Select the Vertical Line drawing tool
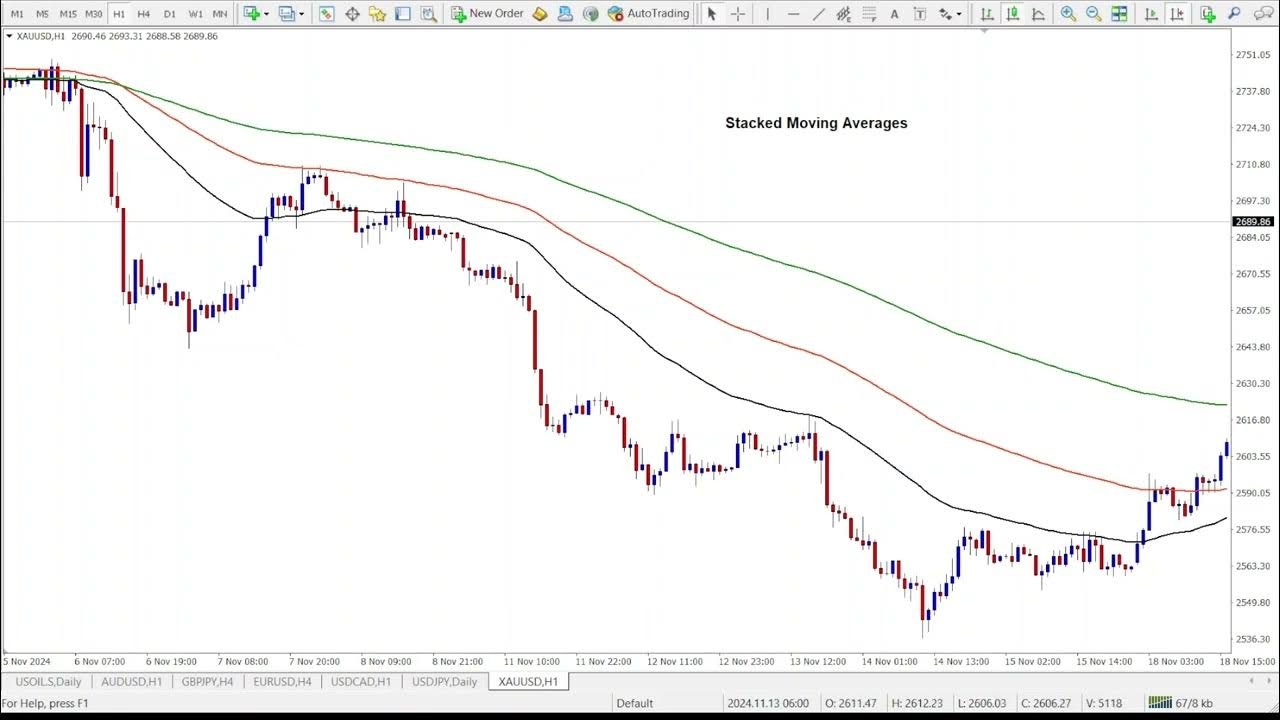This screenshot has height=720, width=1280. (767, 13)
